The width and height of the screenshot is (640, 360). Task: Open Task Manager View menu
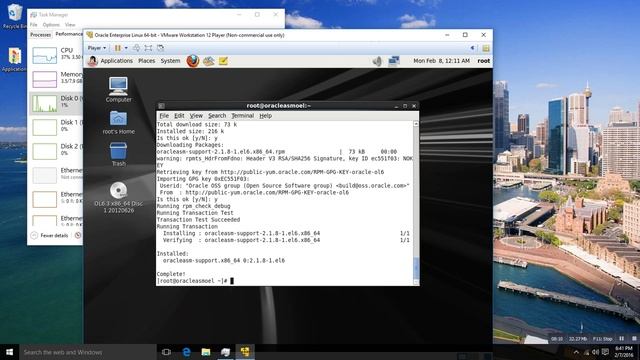click(x=70, y=25)
